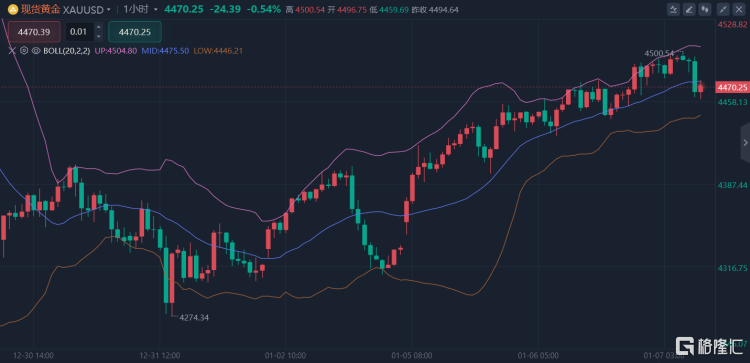
Task: Click the red sell price 4470.39
Action: [x=33, y=32]
